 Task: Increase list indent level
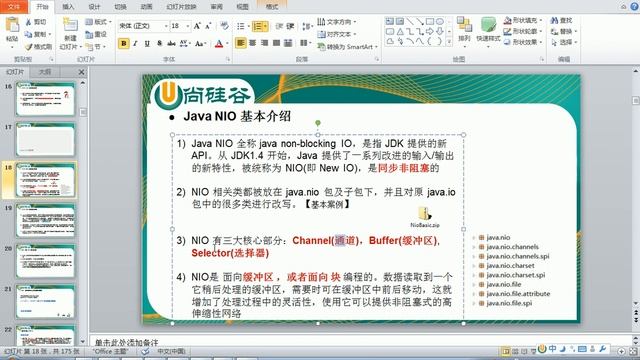coord(291,26)
